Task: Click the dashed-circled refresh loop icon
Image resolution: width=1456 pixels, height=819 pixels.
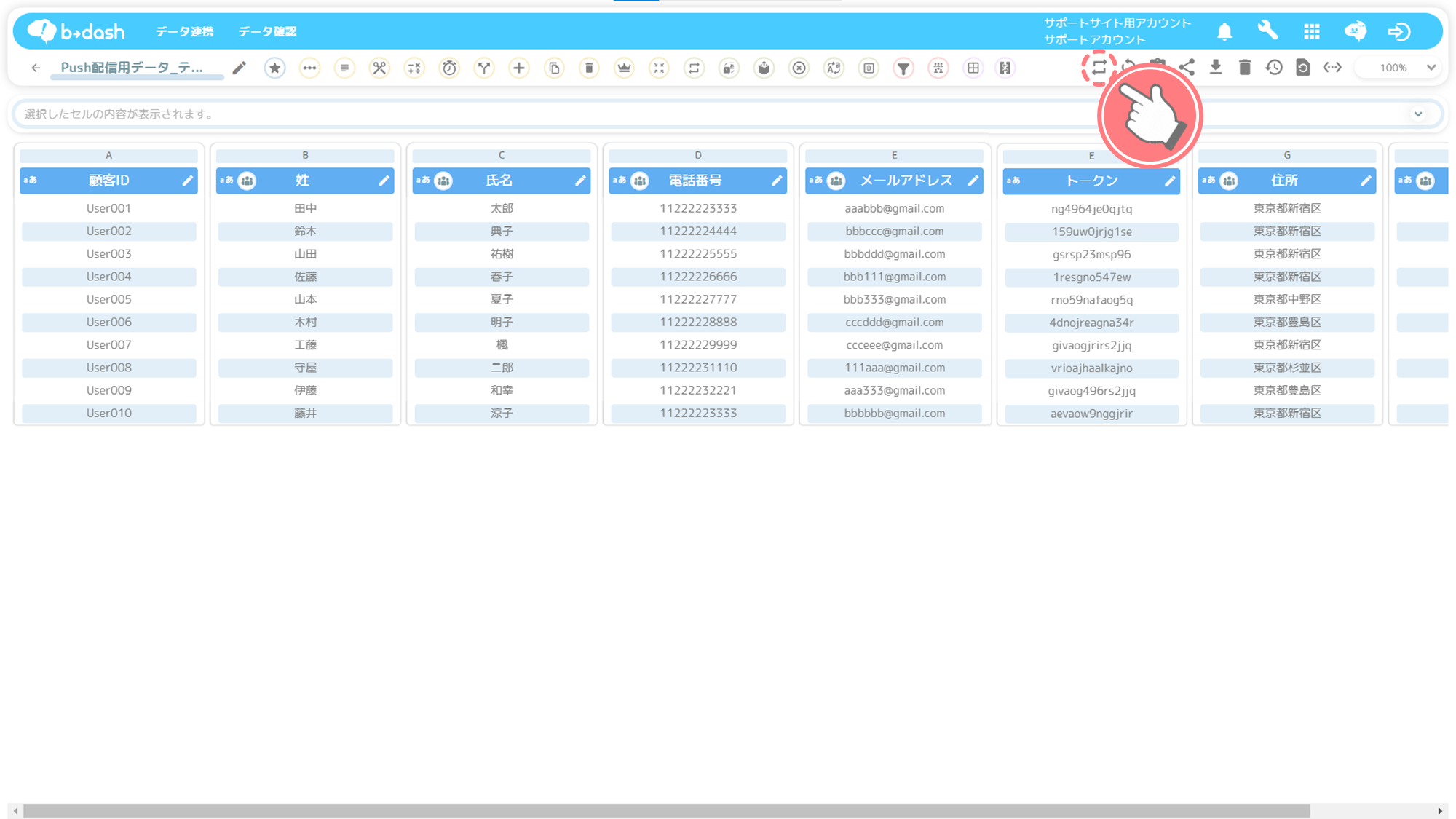Action: [x=1099, y=68]
